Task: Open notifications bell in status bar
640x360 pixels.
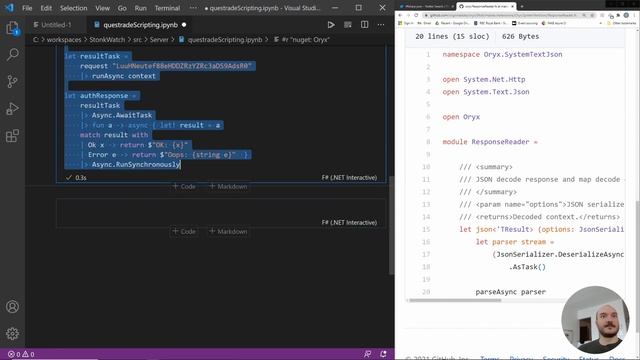Action: coord(383,354)
